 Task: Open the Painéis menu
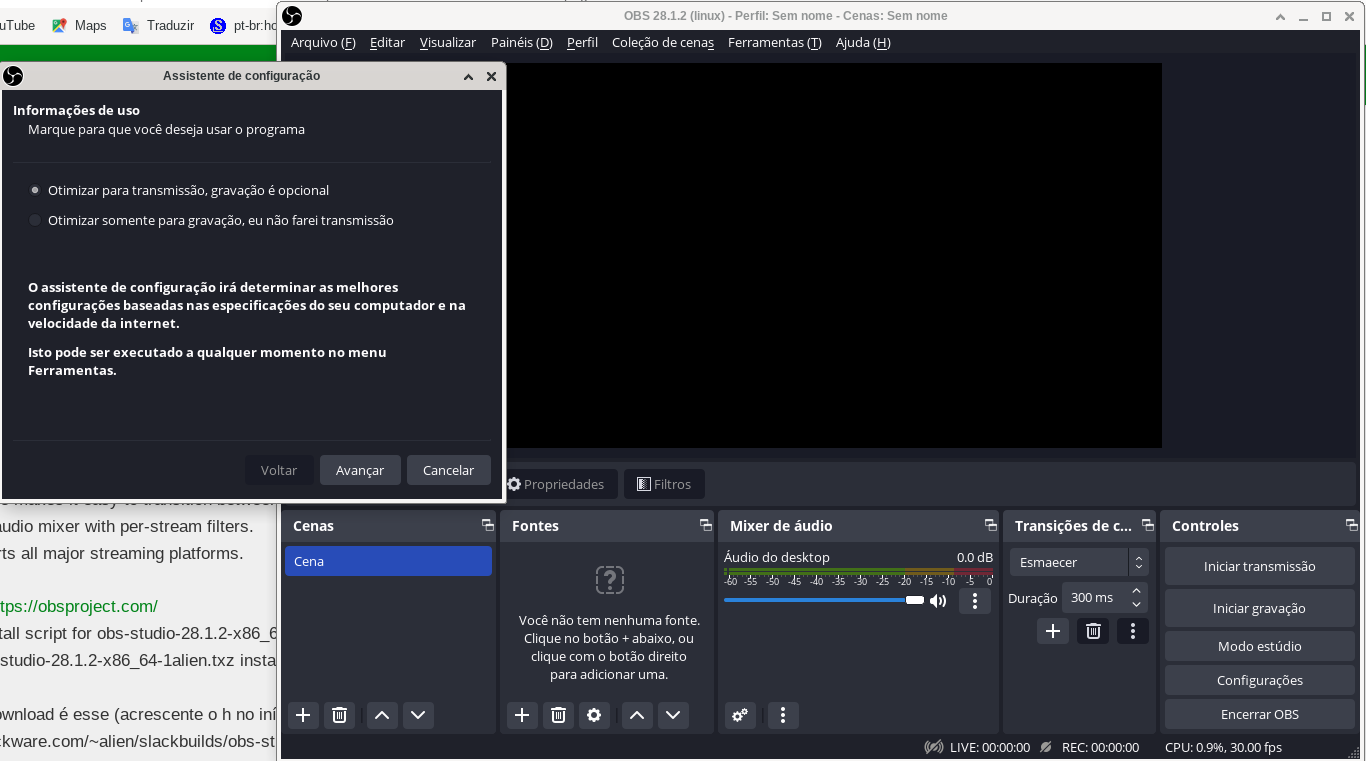(522, 42)
